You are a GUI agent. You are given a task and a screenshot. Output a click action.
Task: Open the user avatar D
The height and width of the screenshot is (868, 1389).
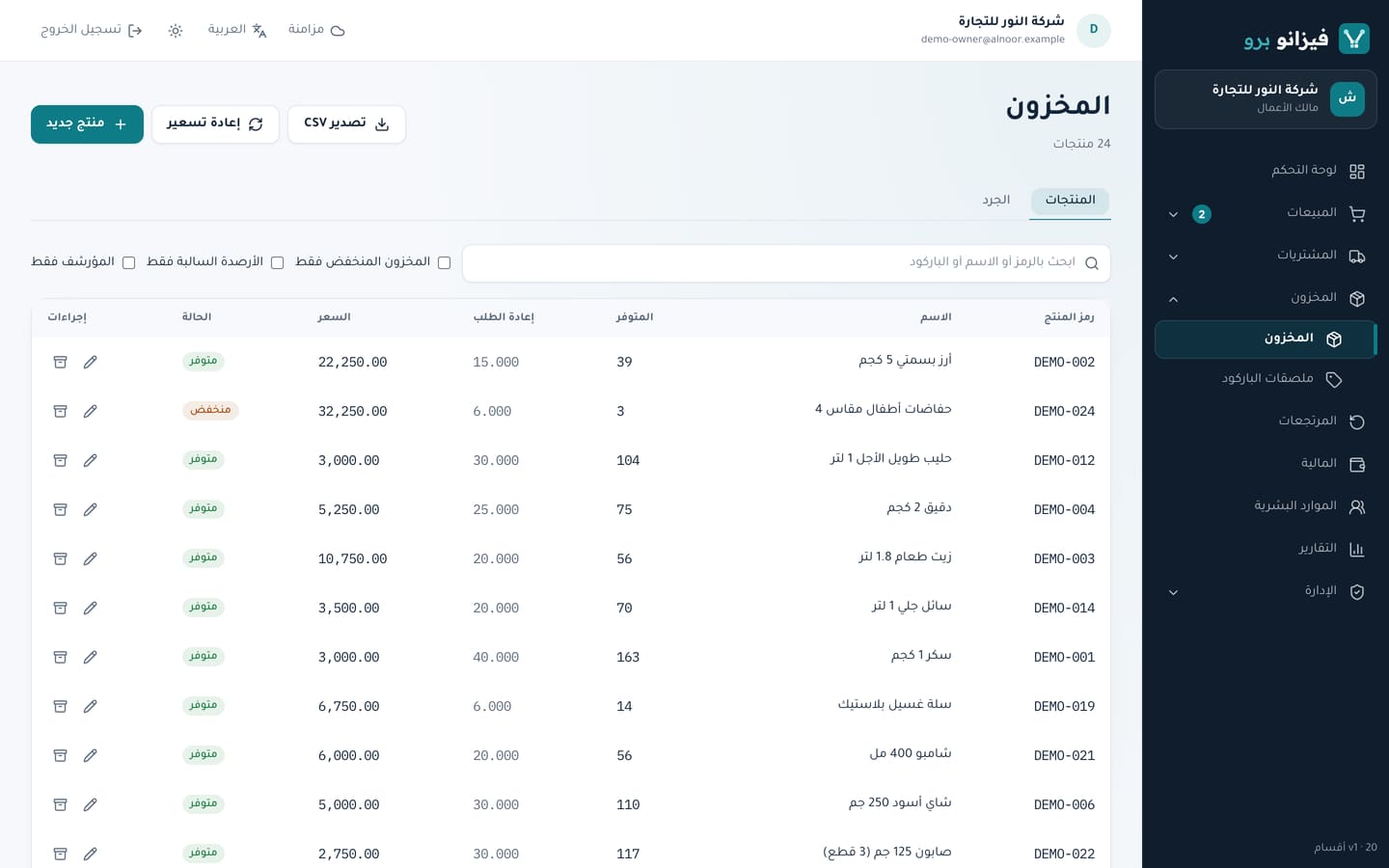1094,30
